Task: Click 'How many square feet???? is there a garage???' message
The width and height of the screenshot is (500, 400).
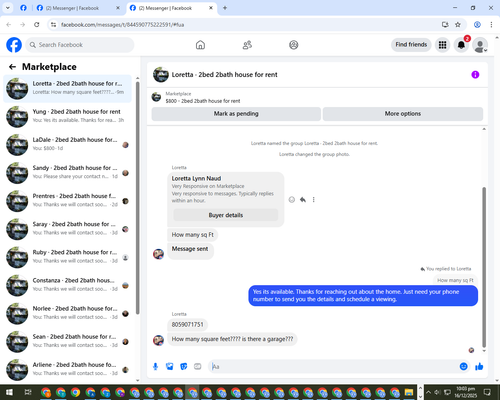Action: [232, 339]
